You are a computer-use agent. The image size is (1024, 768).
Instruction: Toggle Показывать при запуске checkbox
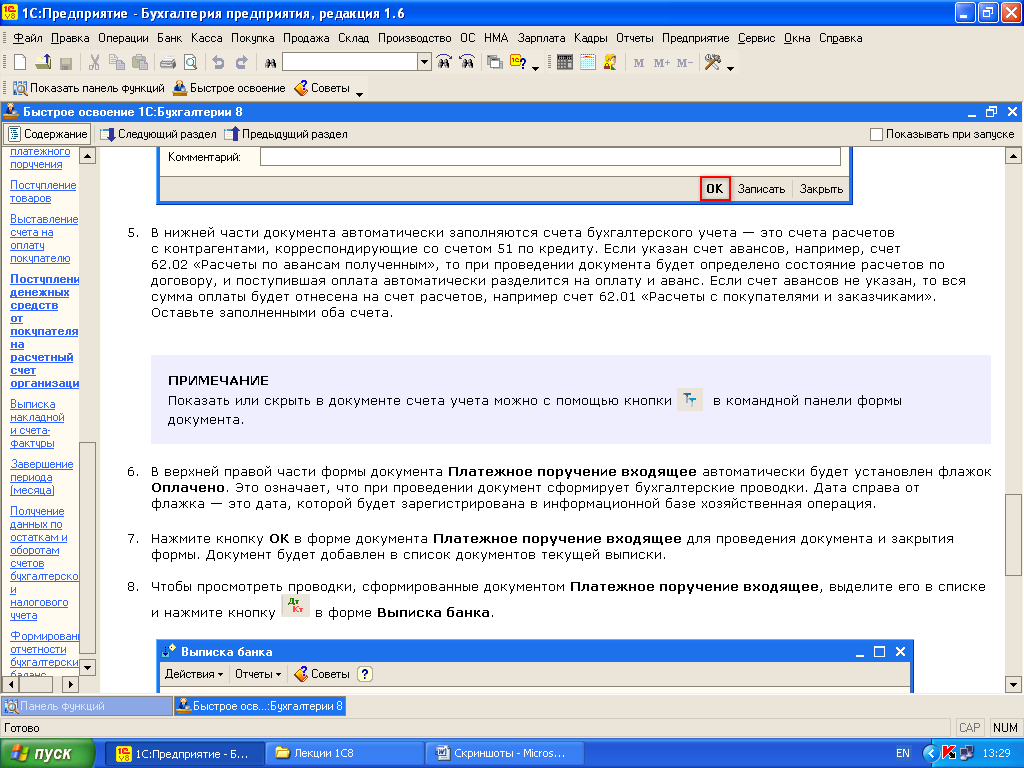click(x=876, y=134)
